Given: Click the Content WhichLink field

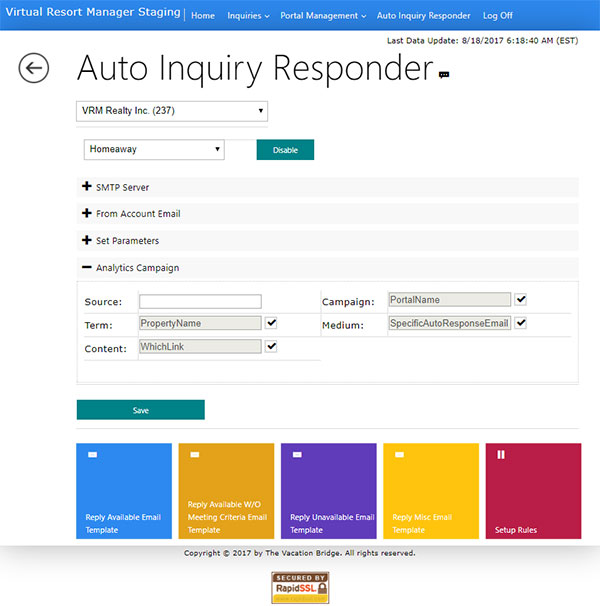Looking at the screenshot, I should click(x=200, y=347).
